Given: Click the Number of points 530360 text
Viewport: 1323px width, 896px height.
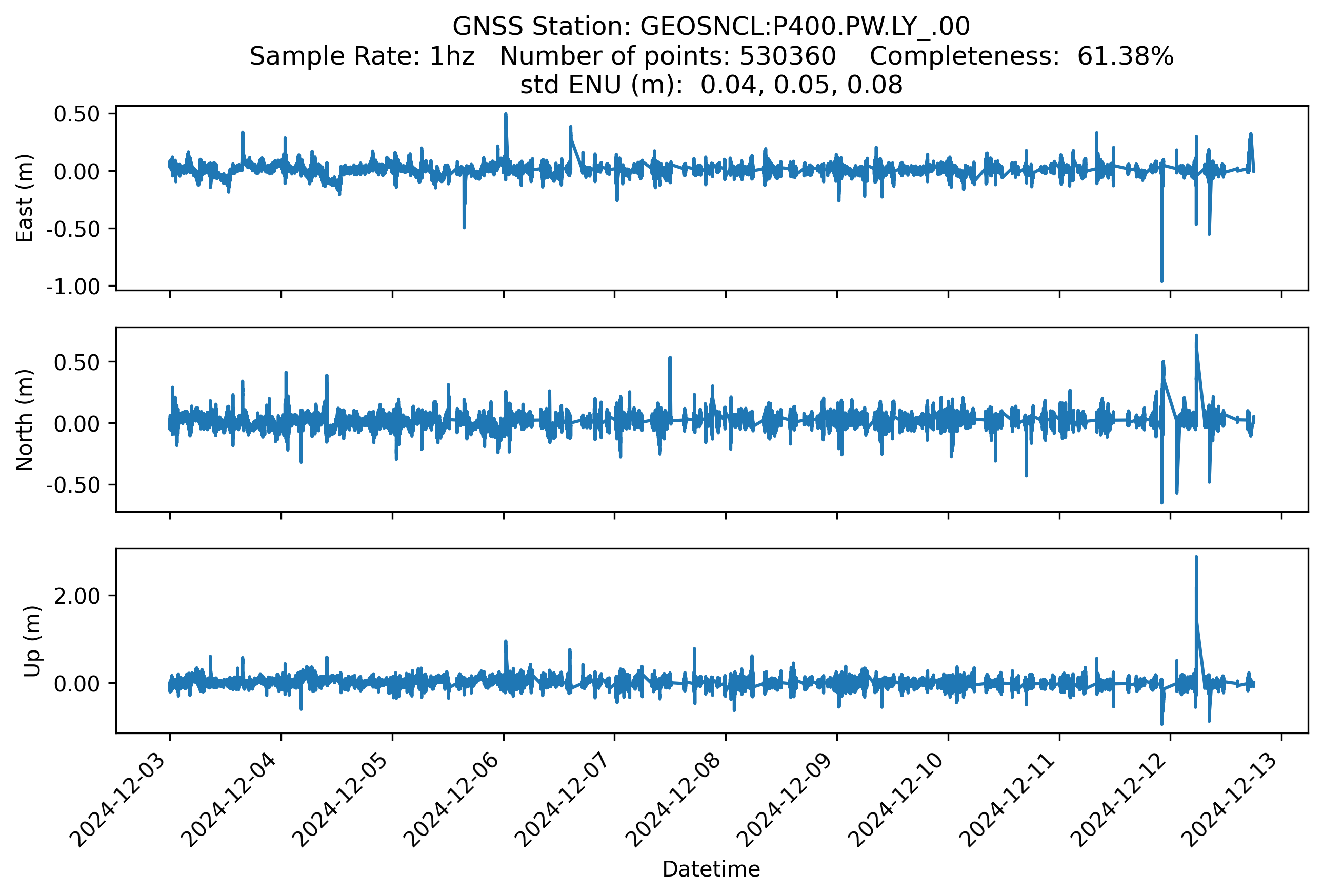Looking at the screenshot, I should (667, 56).
